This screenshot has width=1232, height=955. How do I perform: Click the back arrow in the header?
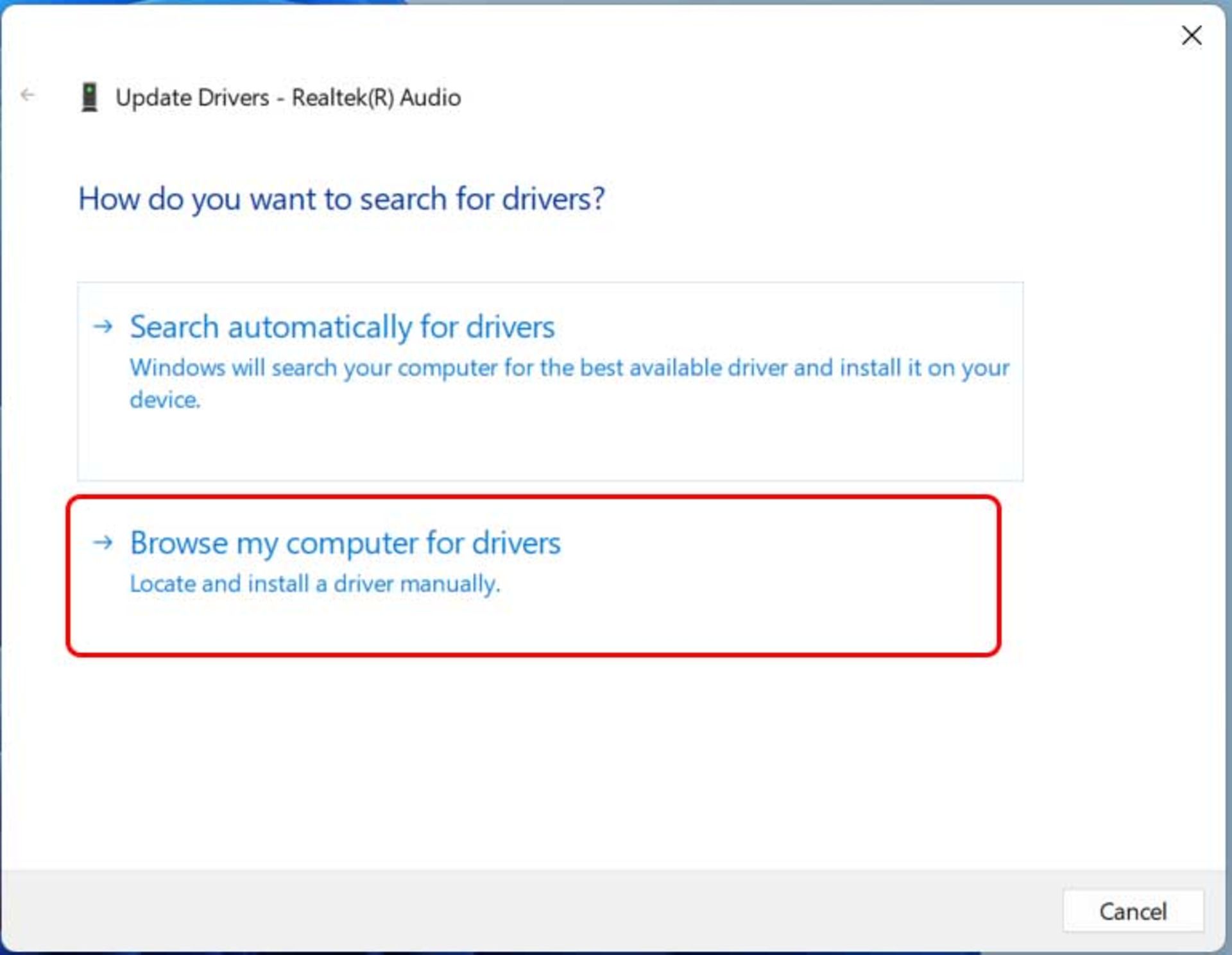point(28,96)
